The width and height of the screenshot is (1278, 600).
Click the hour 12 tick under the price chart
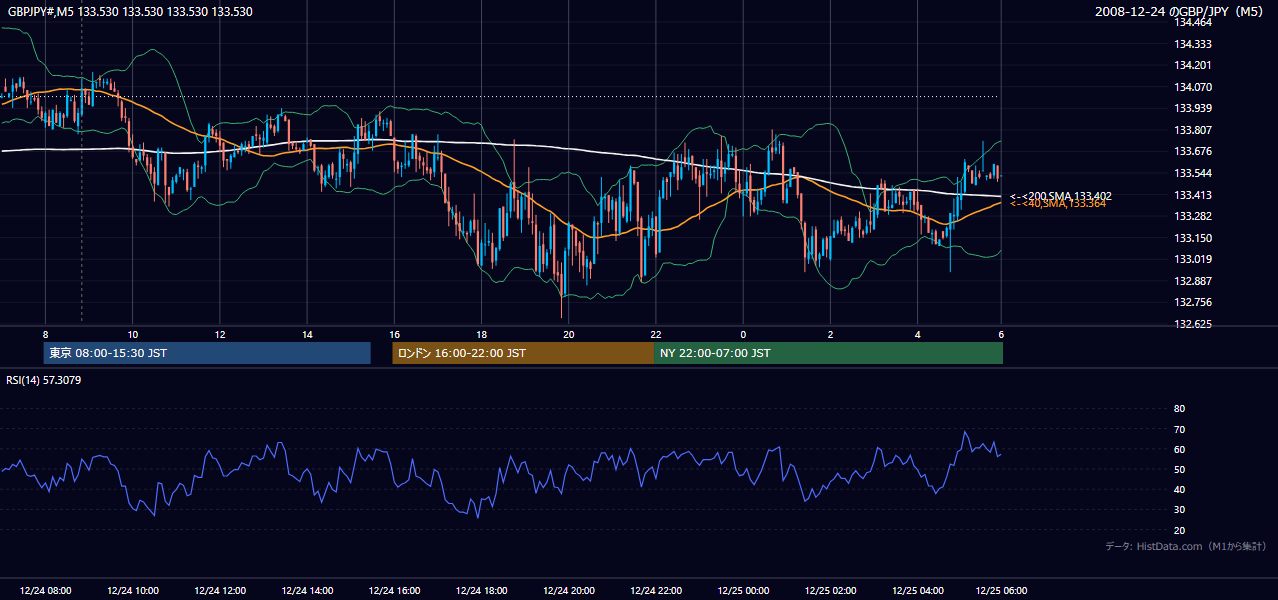pos(220,334)
